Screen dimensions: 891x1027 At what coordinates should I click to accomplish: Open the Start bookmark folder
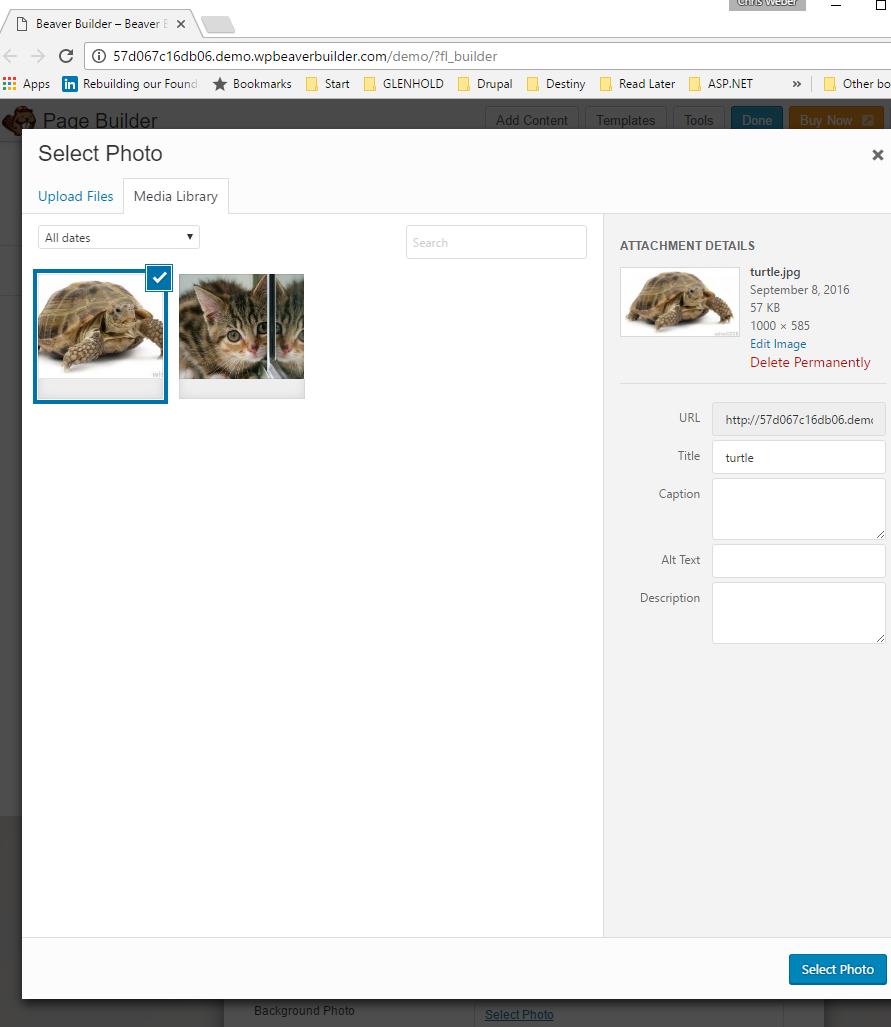[328, 84]
